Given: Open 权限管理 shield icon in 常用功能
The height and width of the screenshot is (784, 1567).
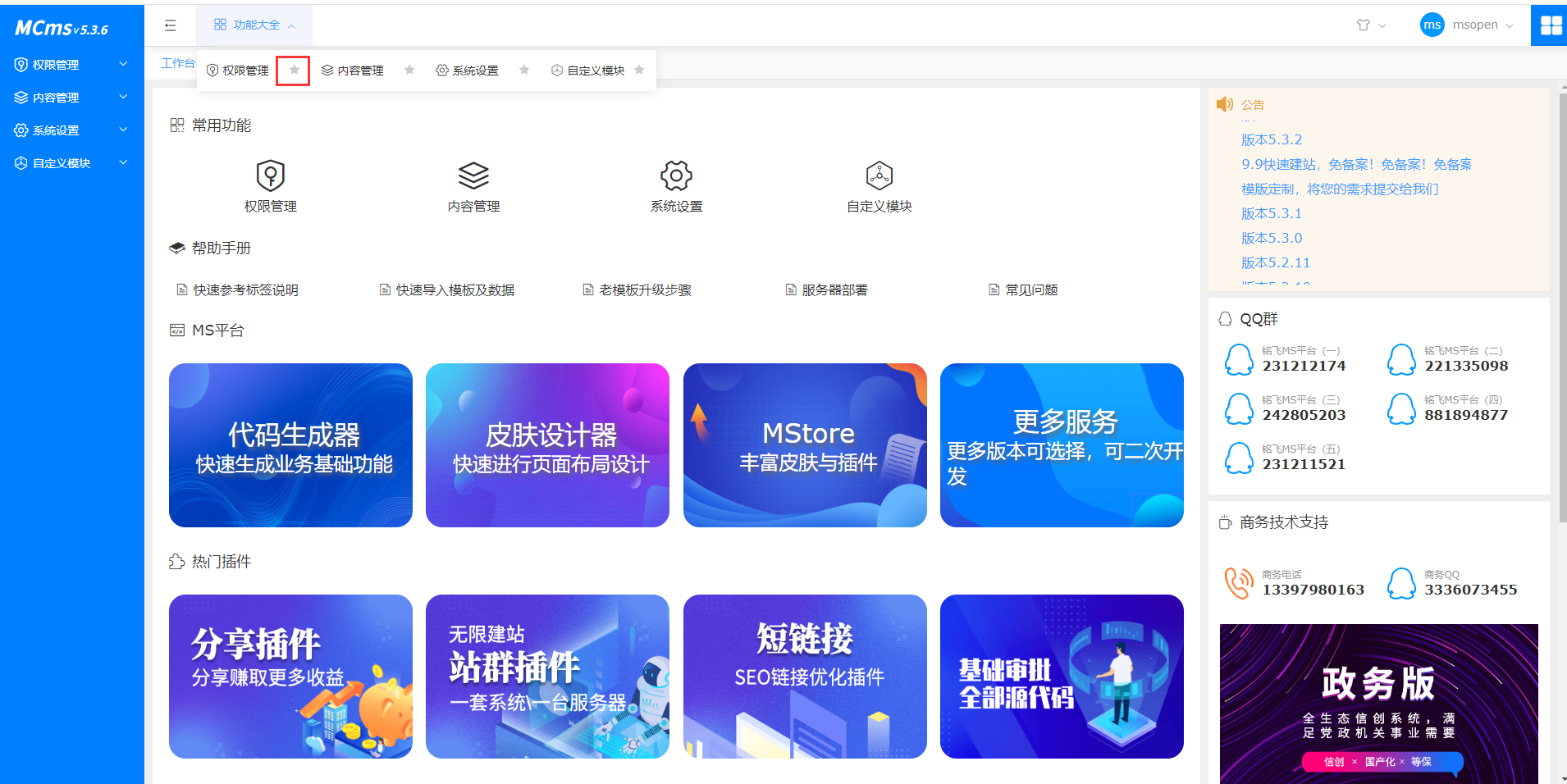Looking at the screenshot, I should point(270,175).
